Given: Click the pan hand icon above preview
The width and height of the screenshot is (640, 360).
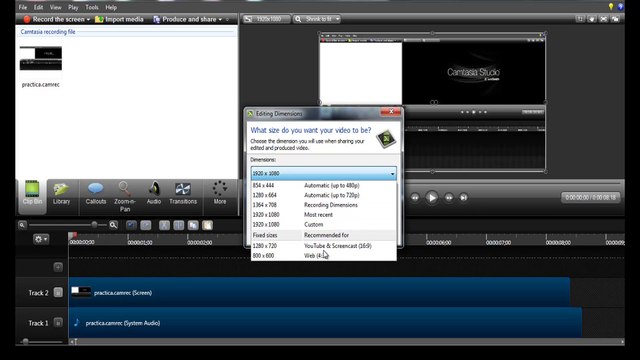Looking at the screenshot, I should pos(591,19).
